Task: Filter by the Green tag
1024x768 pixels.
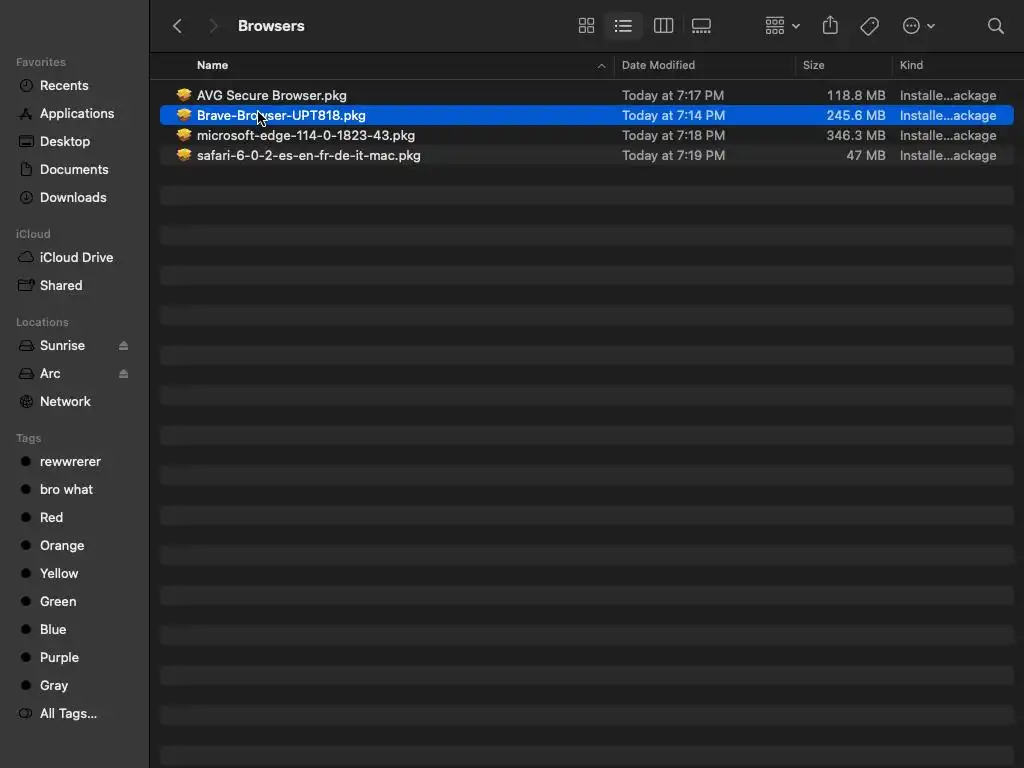Action: (57, 602)
